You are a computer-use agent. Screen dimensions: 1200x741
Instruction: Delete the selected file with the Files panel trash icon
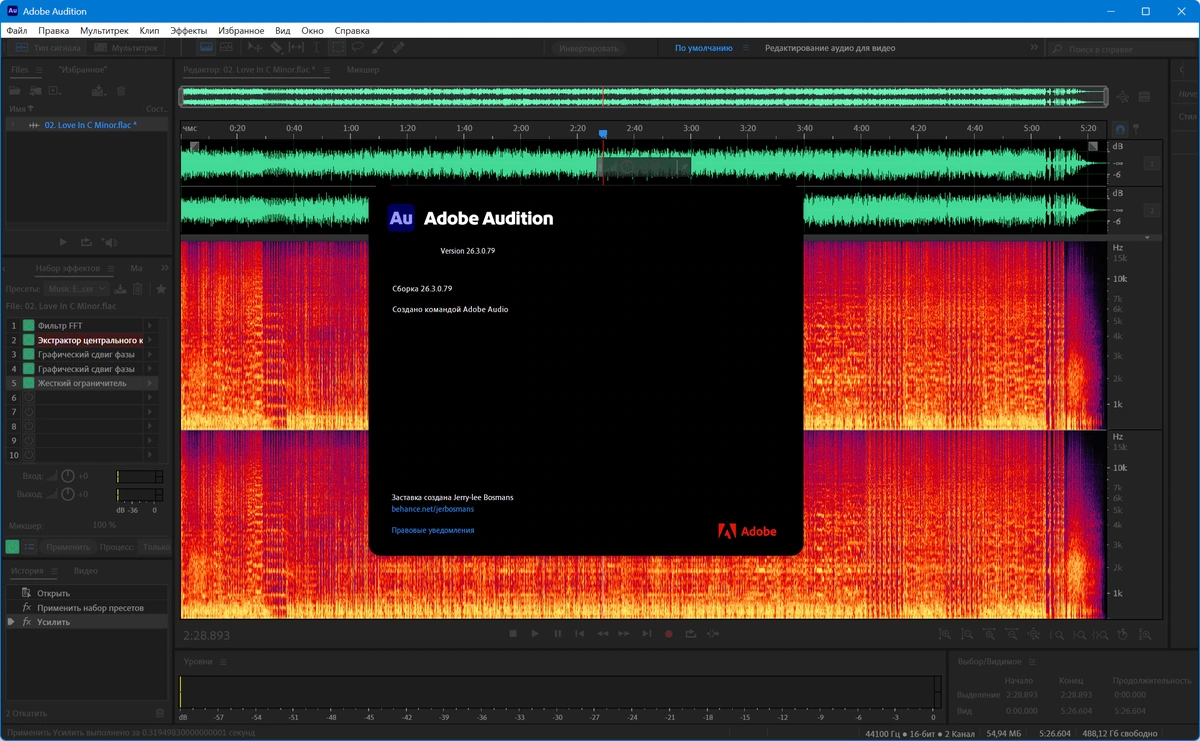pyautogui.click(x=121, y=91)
